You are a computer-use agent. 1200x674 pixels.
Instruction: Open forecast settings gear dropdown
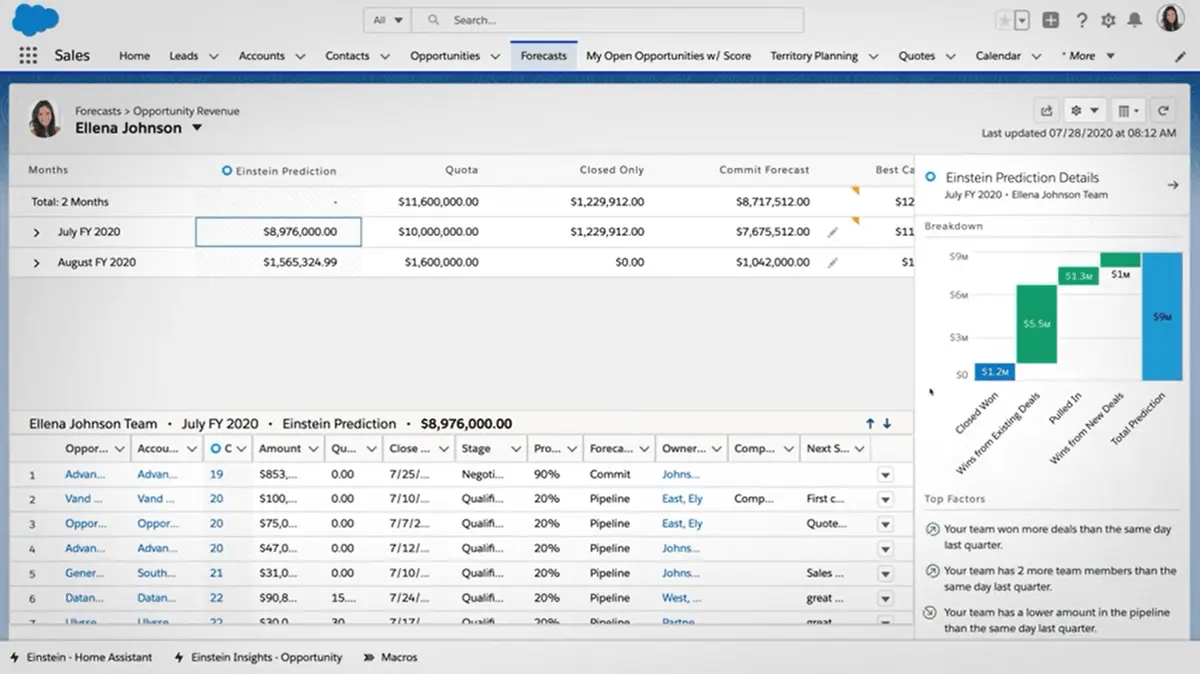[x=1084, y=110]
